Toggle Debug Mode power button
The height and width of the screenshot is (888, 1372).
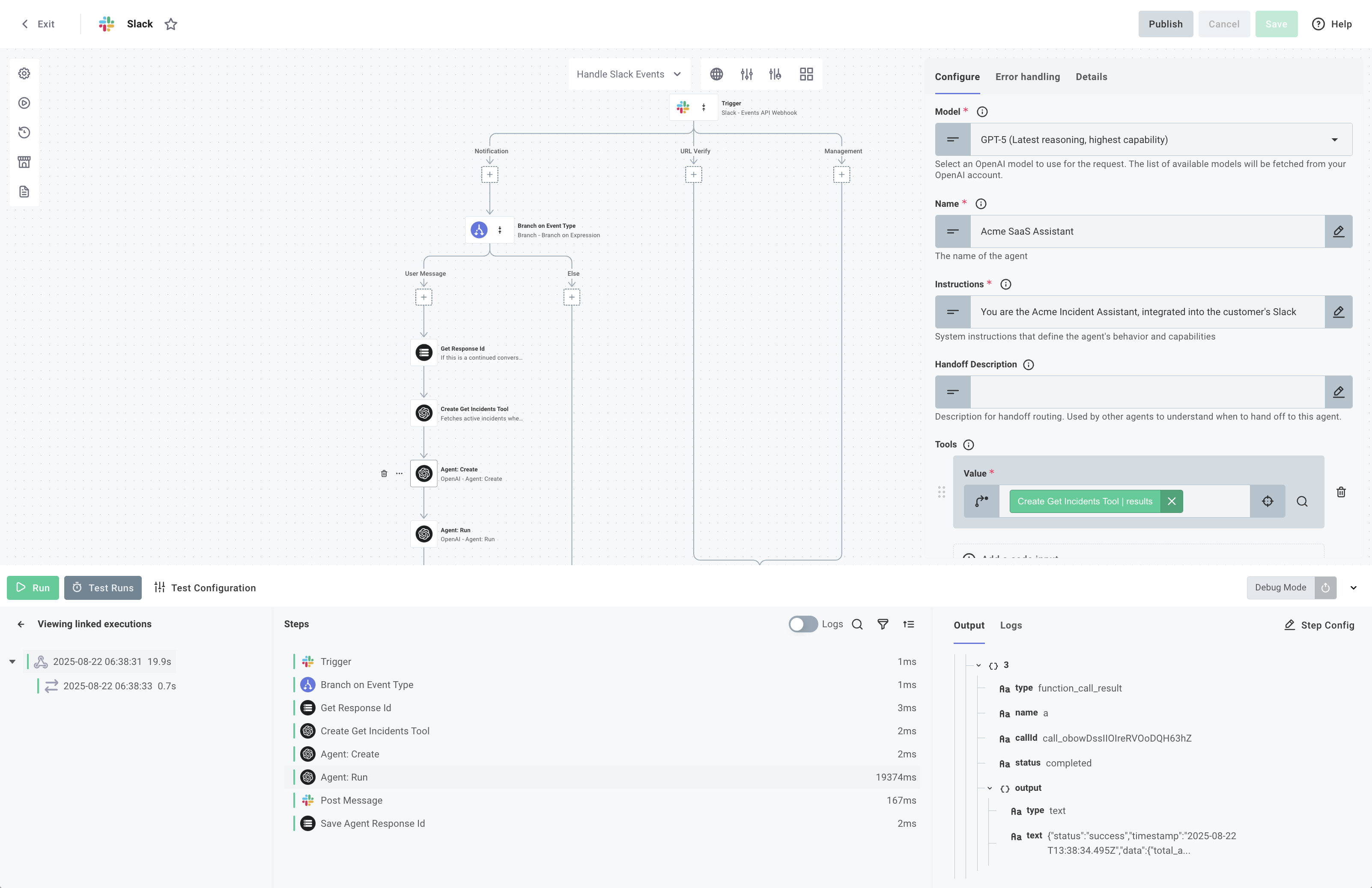[x=1325, y=588]
